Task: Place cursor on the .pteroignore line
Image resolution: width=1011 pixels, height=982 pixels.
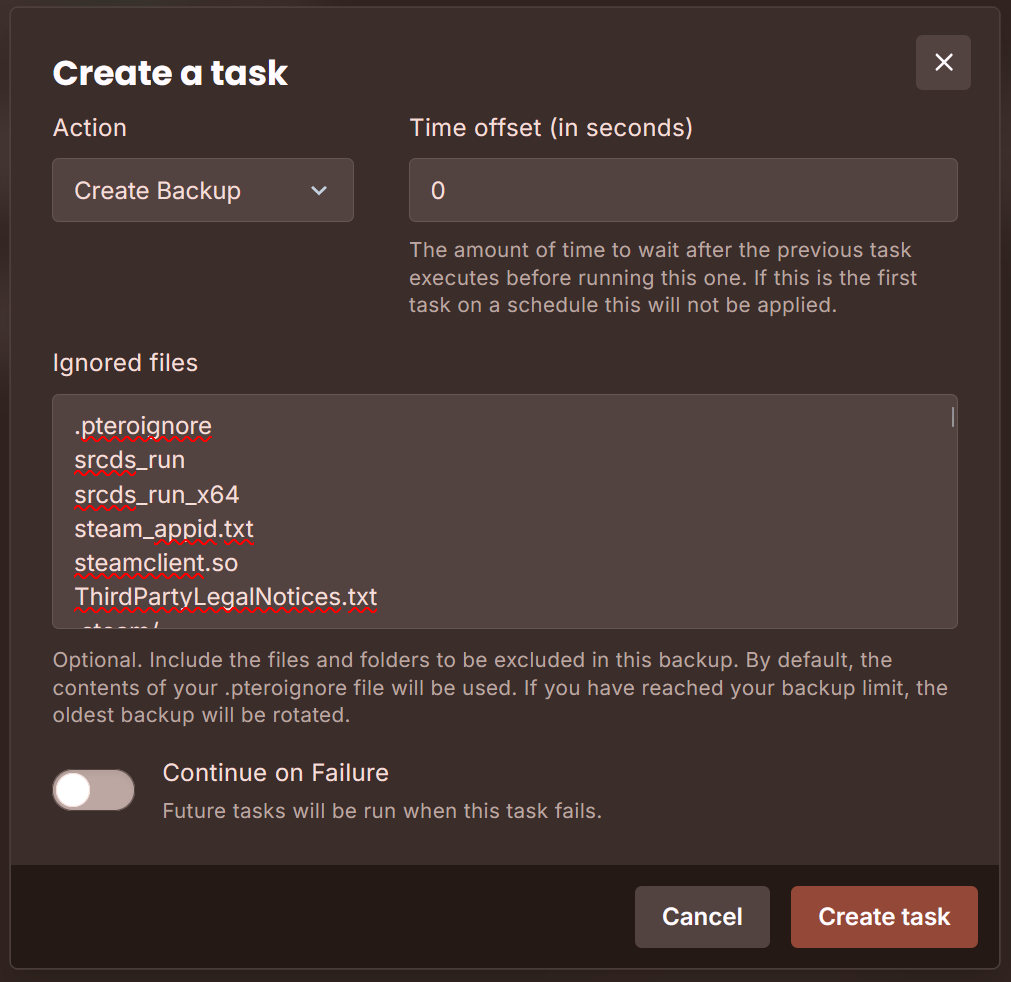Action: click(x=143, y=426)
